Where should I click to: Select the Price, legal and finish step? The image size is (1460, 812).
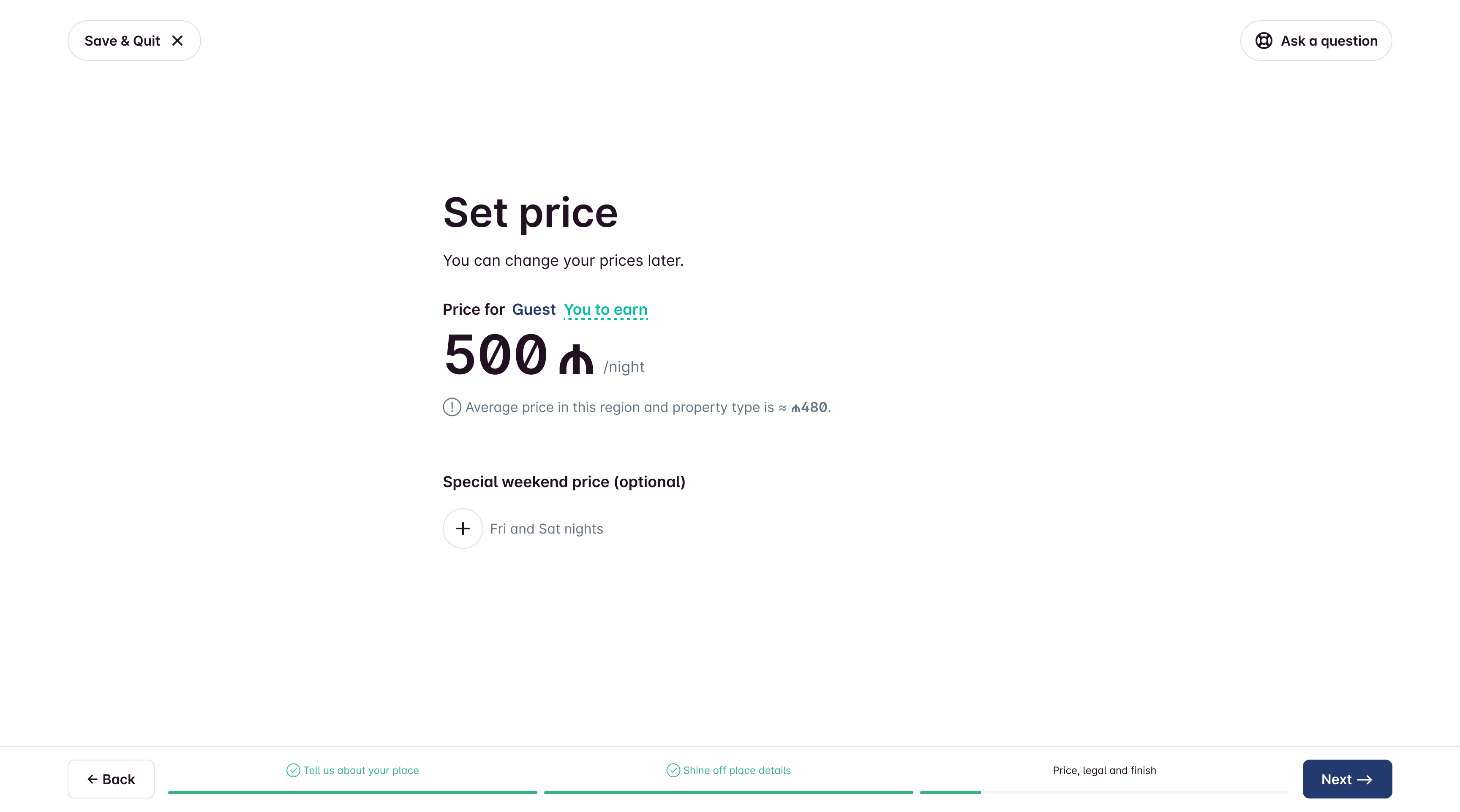point(1104,770)
